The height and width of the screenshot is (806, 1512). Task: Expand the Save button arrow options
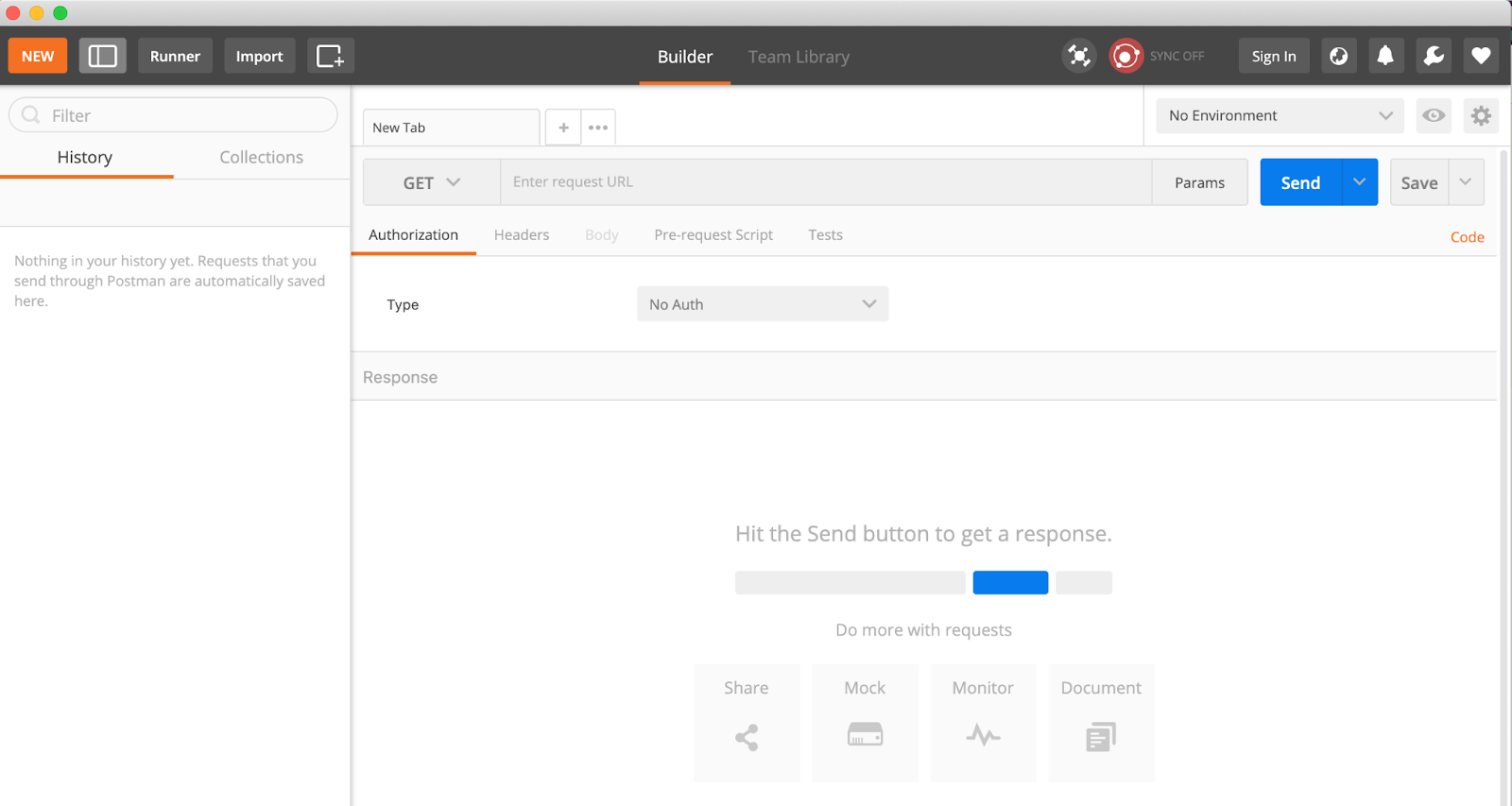tap(1466, 182)
